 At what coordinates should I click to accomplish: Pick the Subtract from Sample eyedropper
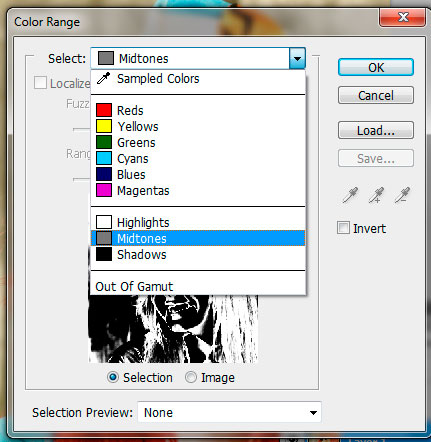[402, 195]
